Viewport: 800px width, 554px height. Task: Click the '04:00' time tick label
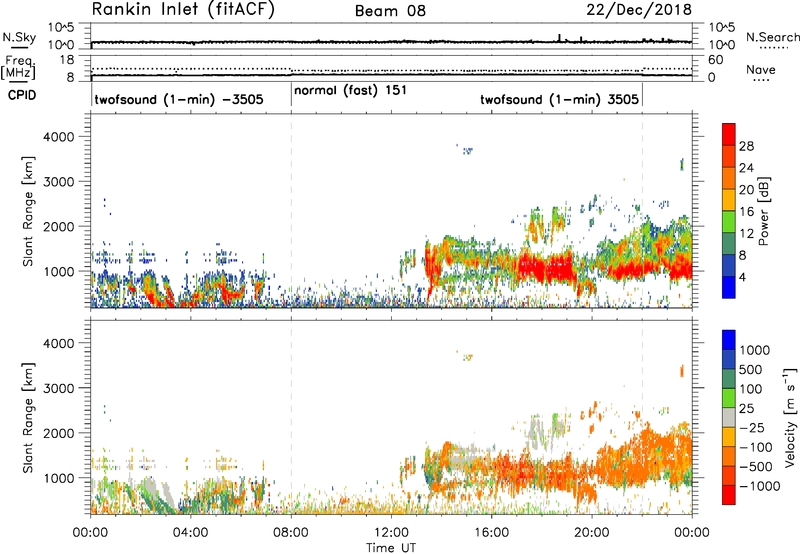(190, 533)
